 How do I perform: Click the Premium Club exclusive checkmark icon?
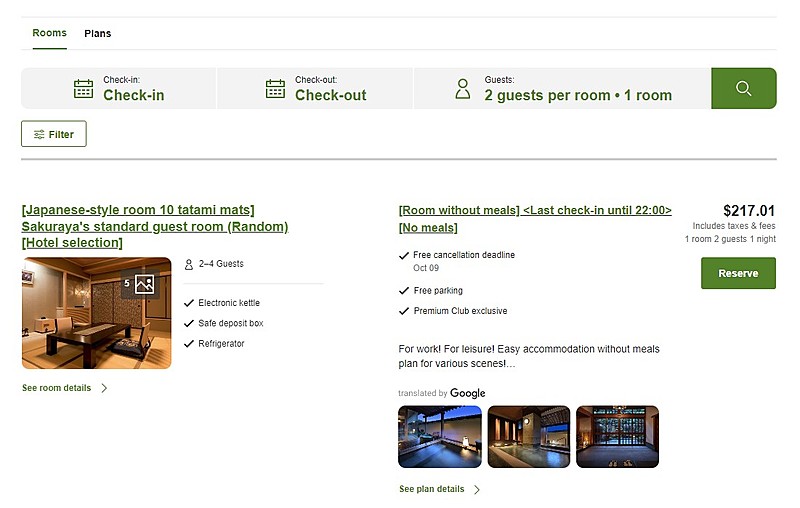[x=404, y=311]
